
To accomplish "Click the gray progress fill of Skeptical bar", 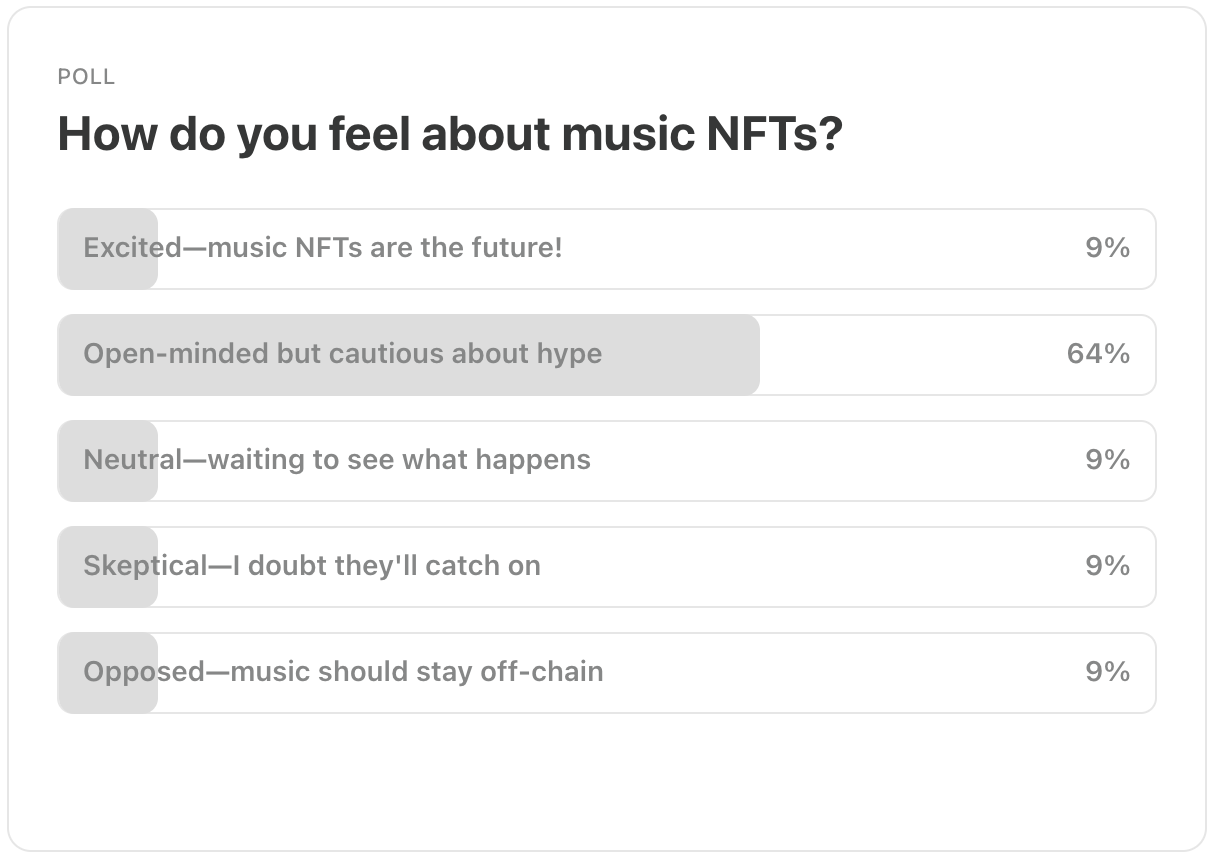I will [x=108, y=566].
